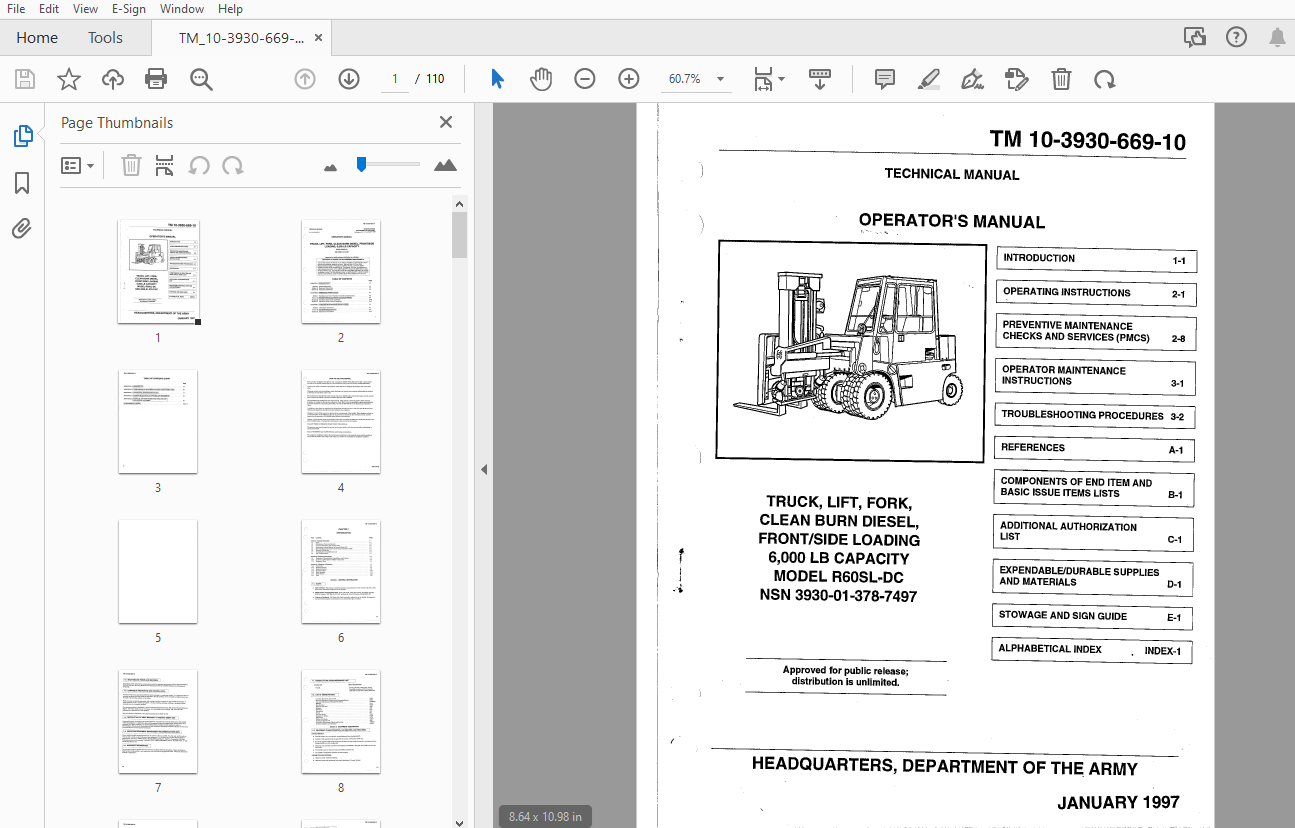Collapse the left navigation pane arrow
This screenshot has width=1295, height=828.
tap(484, 469)
